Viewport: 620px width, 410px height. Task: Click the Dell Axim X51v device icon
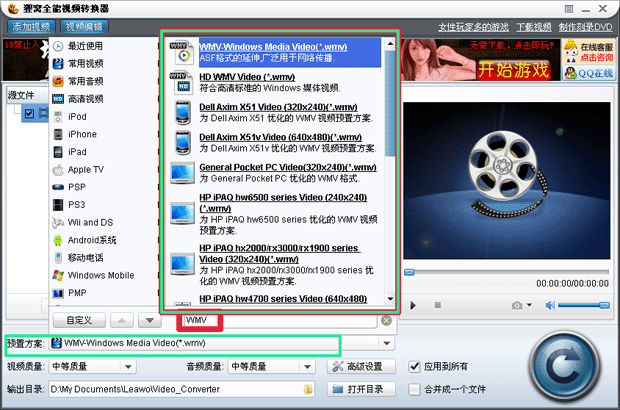(183, 142)
